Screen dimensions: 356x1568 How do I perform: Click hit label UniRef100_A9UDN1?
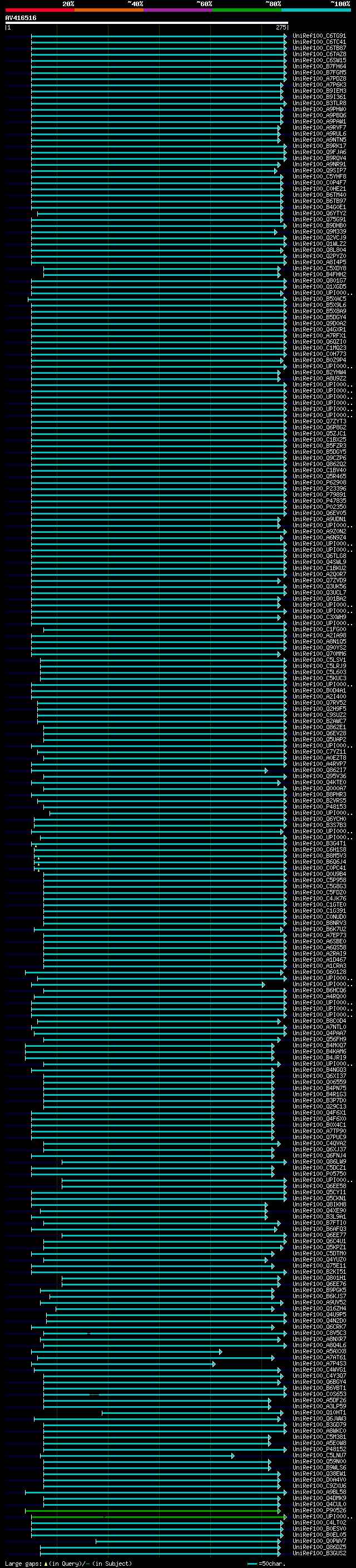(x=319, y=519)
